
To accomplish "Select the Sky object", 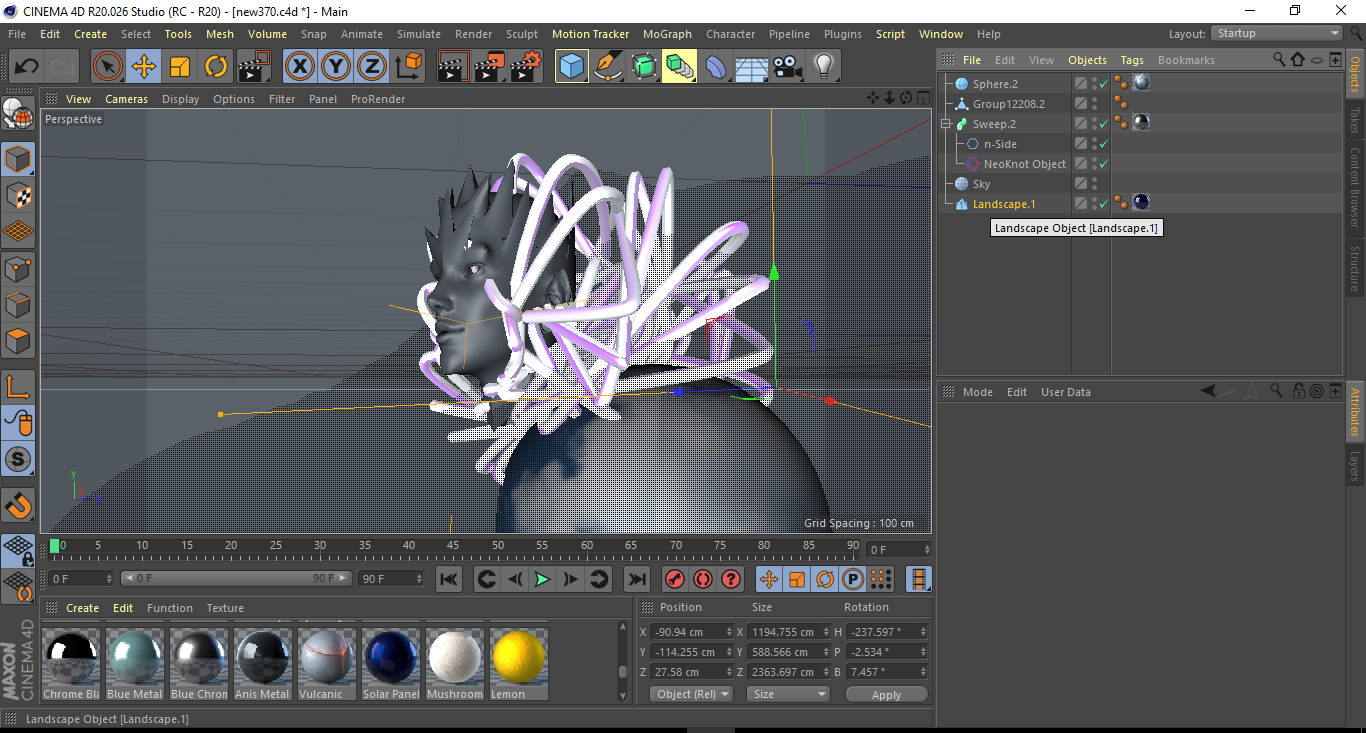I will click(981, 184).
